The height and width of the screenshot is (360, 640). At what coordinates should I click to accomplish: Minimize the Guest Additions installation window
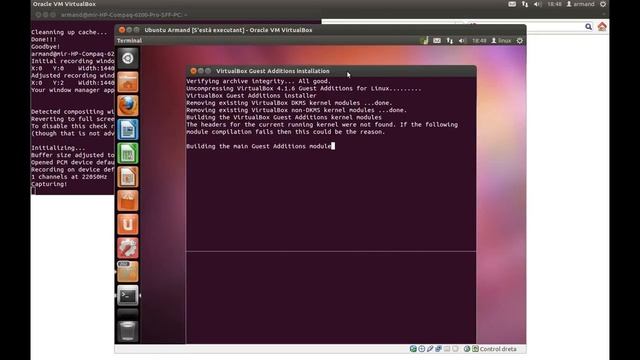pyautogui.click(x=201, y=71)
